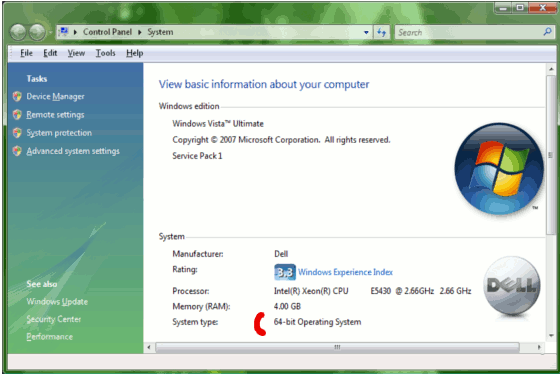The height and width of the screenshot is (374, 560).
Task: Click Control Panel in breadcrumb path
Action: point(108,32)
